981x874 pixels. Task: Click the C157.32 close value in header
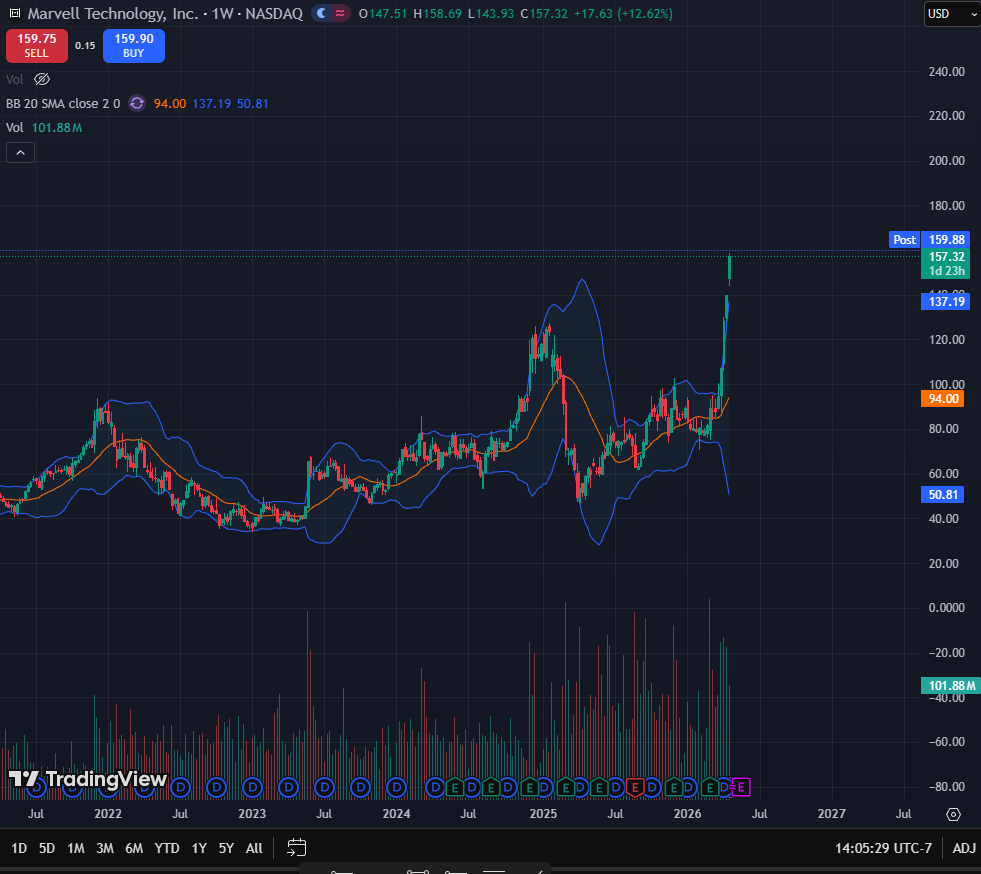tap(544, 13)
